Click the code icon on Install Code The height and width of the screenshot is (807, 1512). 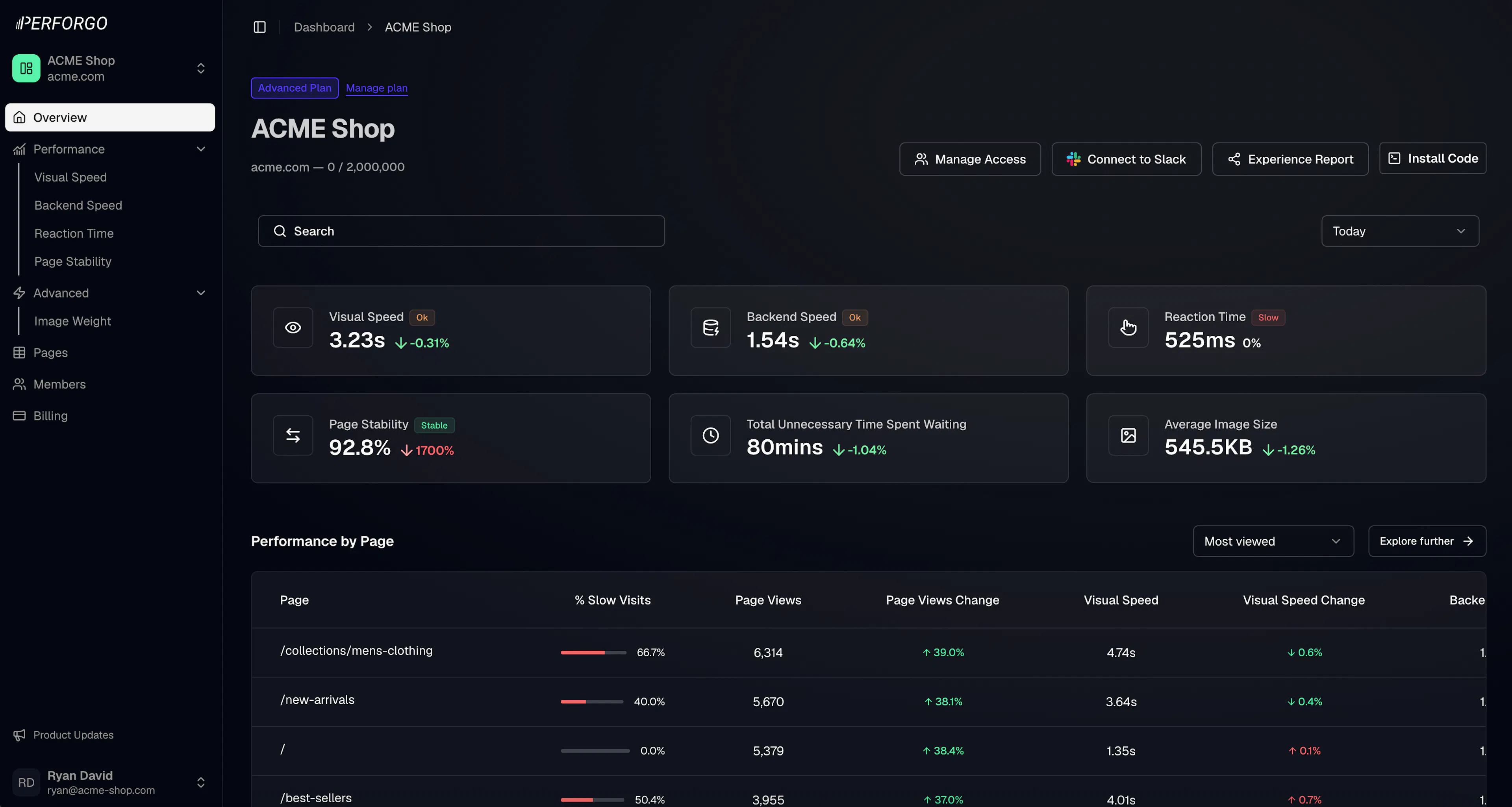1395,159
